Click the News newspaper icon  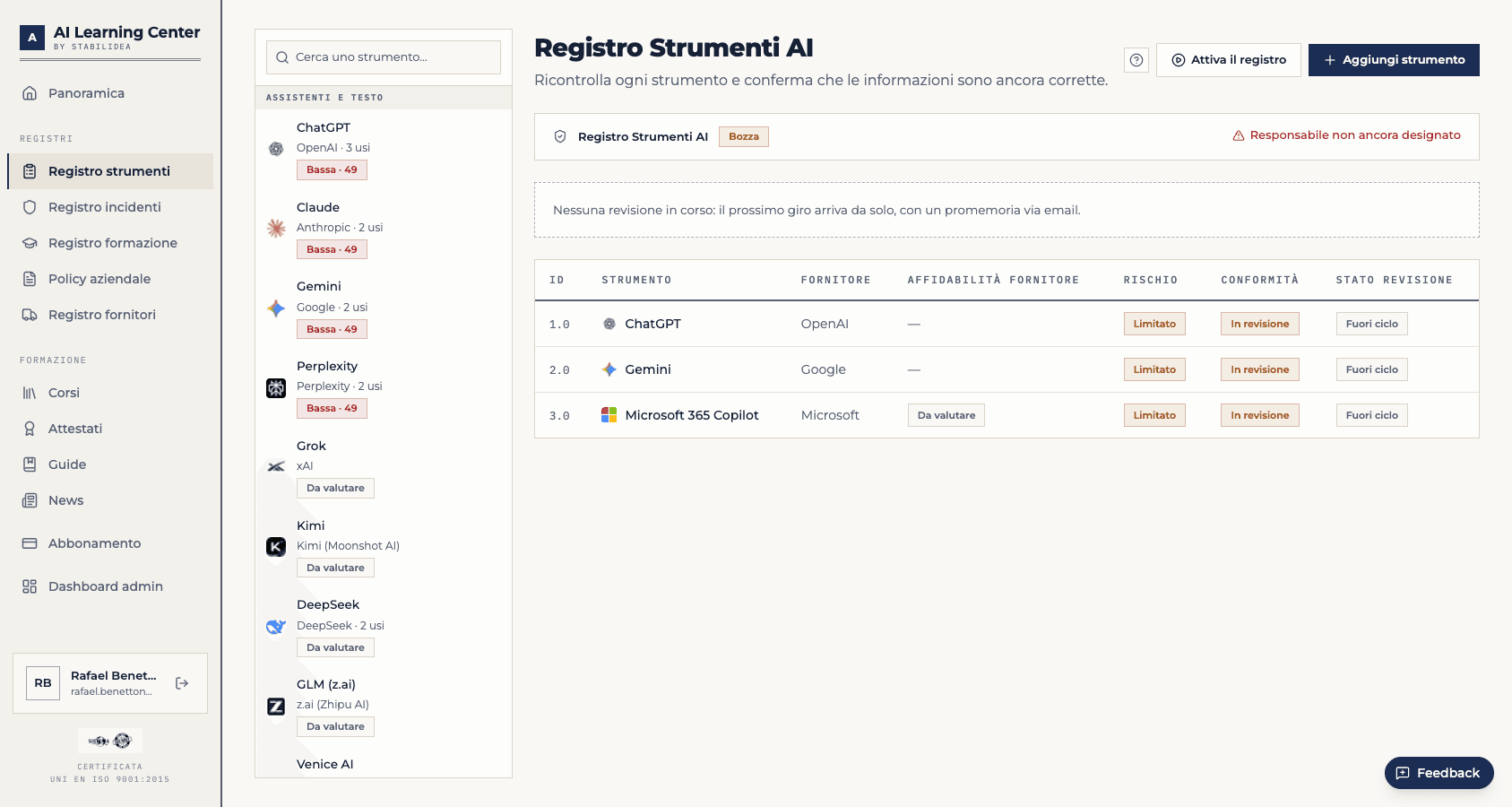(30, 500)
